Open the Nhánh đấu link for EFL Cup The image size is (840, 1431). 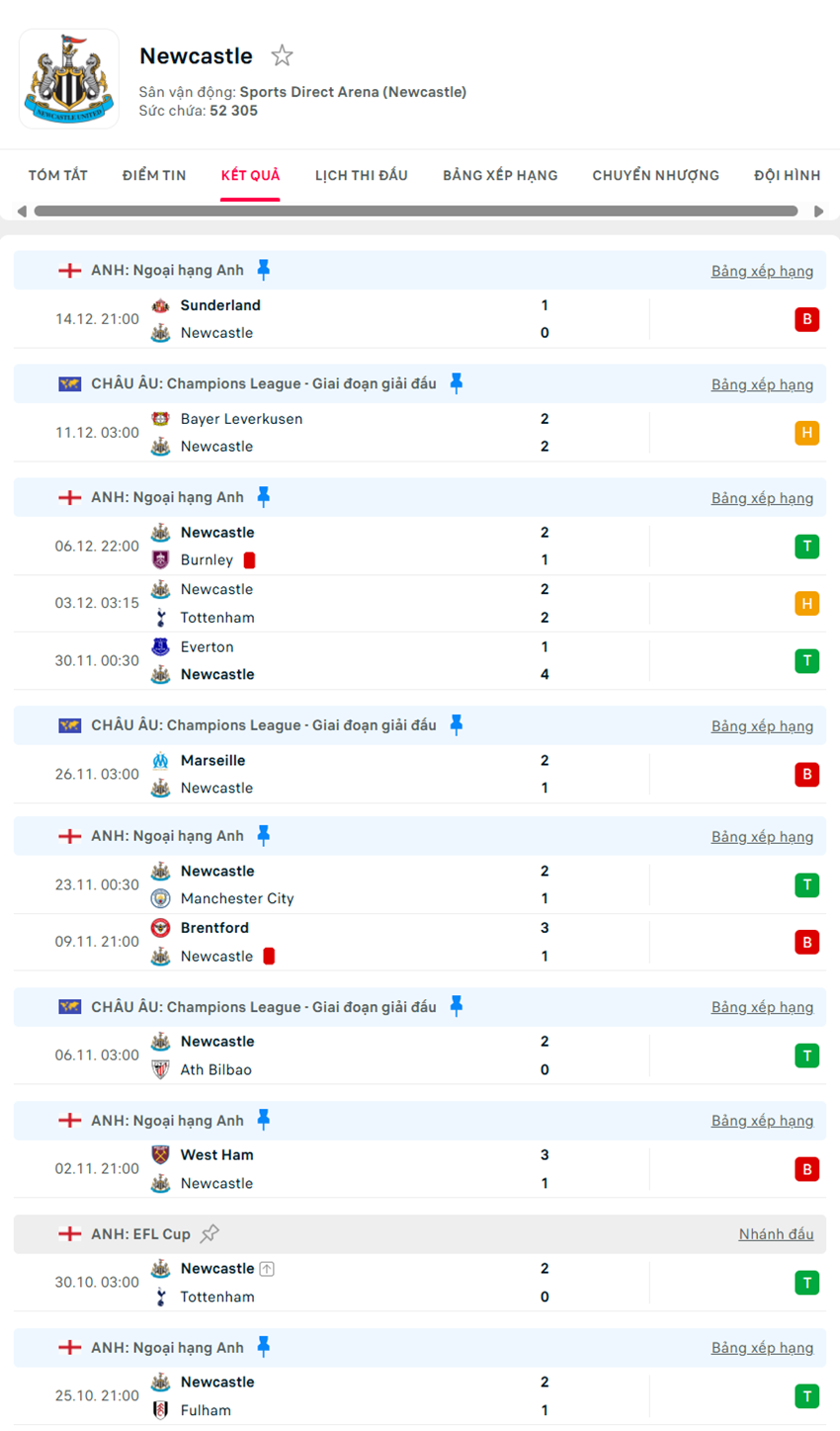click(x=776, y=1233)
